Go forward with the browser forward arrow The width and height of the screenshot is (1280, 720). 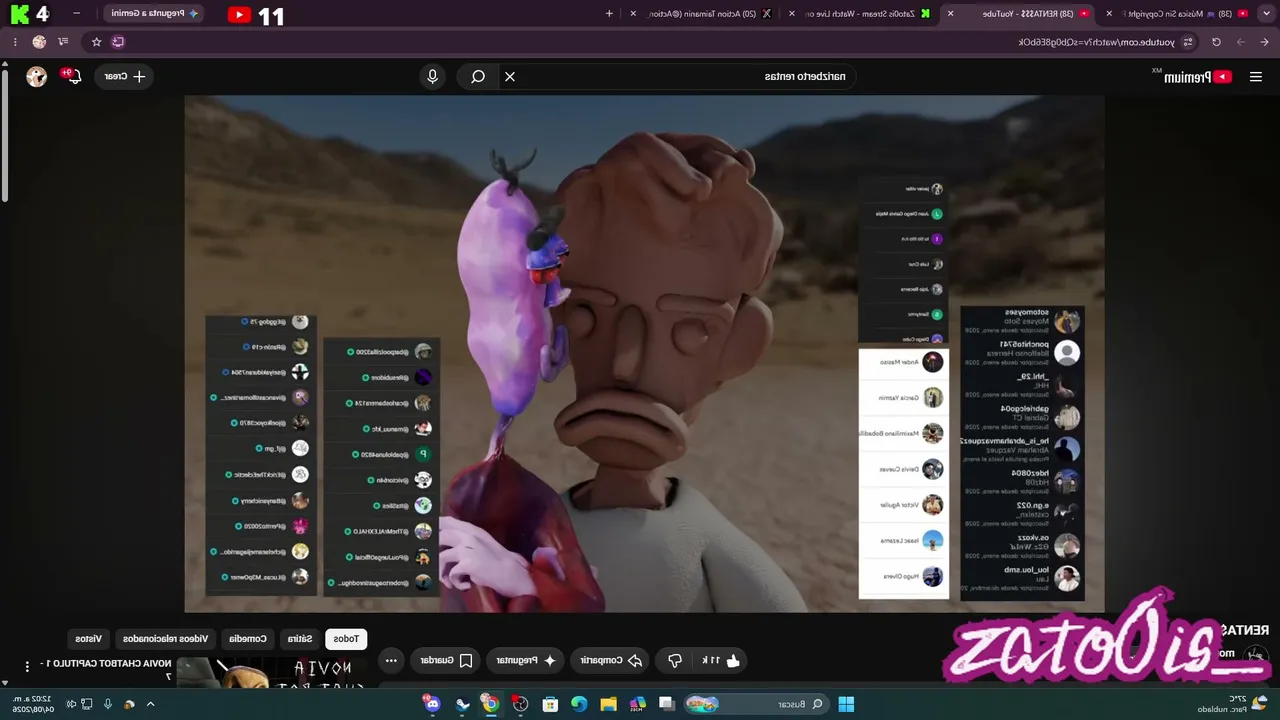pos(1240,42)
